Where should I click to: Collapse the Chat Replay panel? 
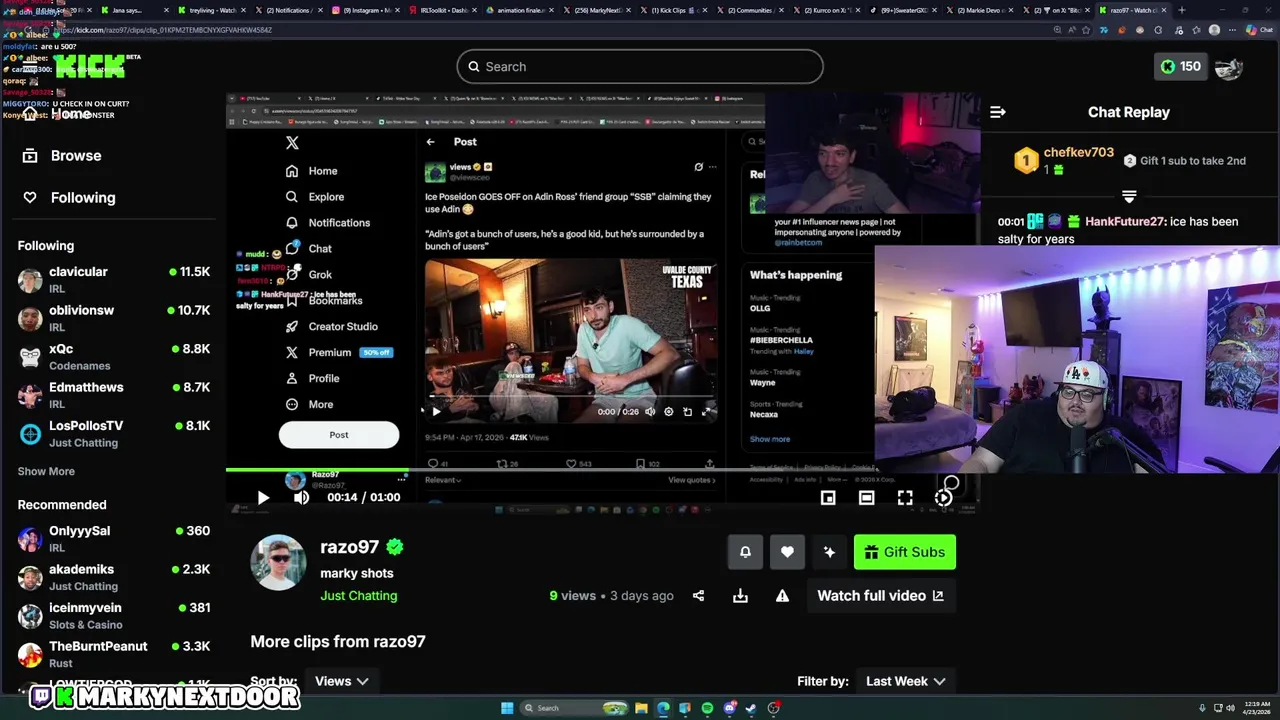pos(998,112)
